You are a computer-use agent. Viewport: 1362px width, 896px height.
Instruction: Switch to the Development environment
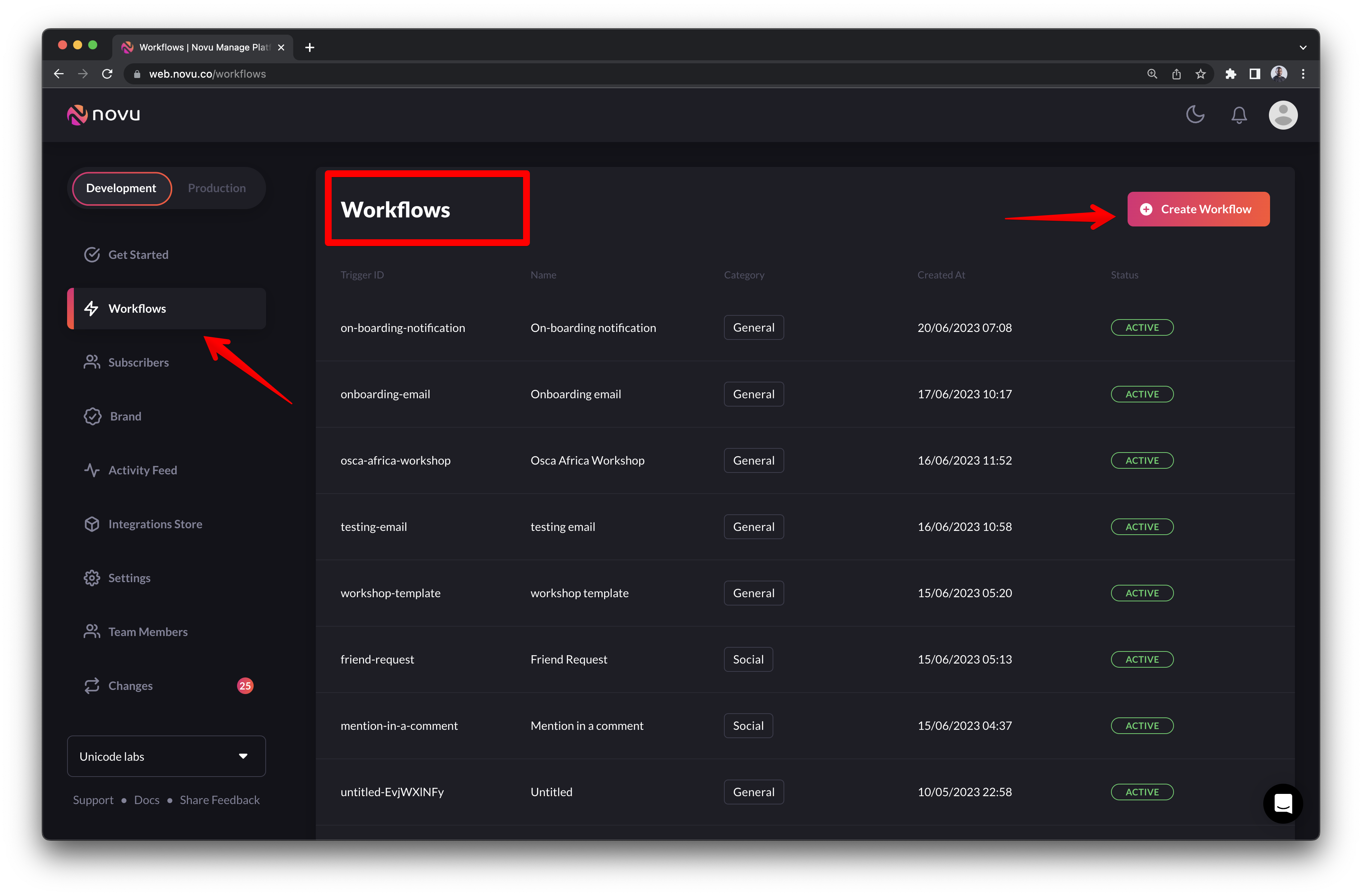(121, 188)
